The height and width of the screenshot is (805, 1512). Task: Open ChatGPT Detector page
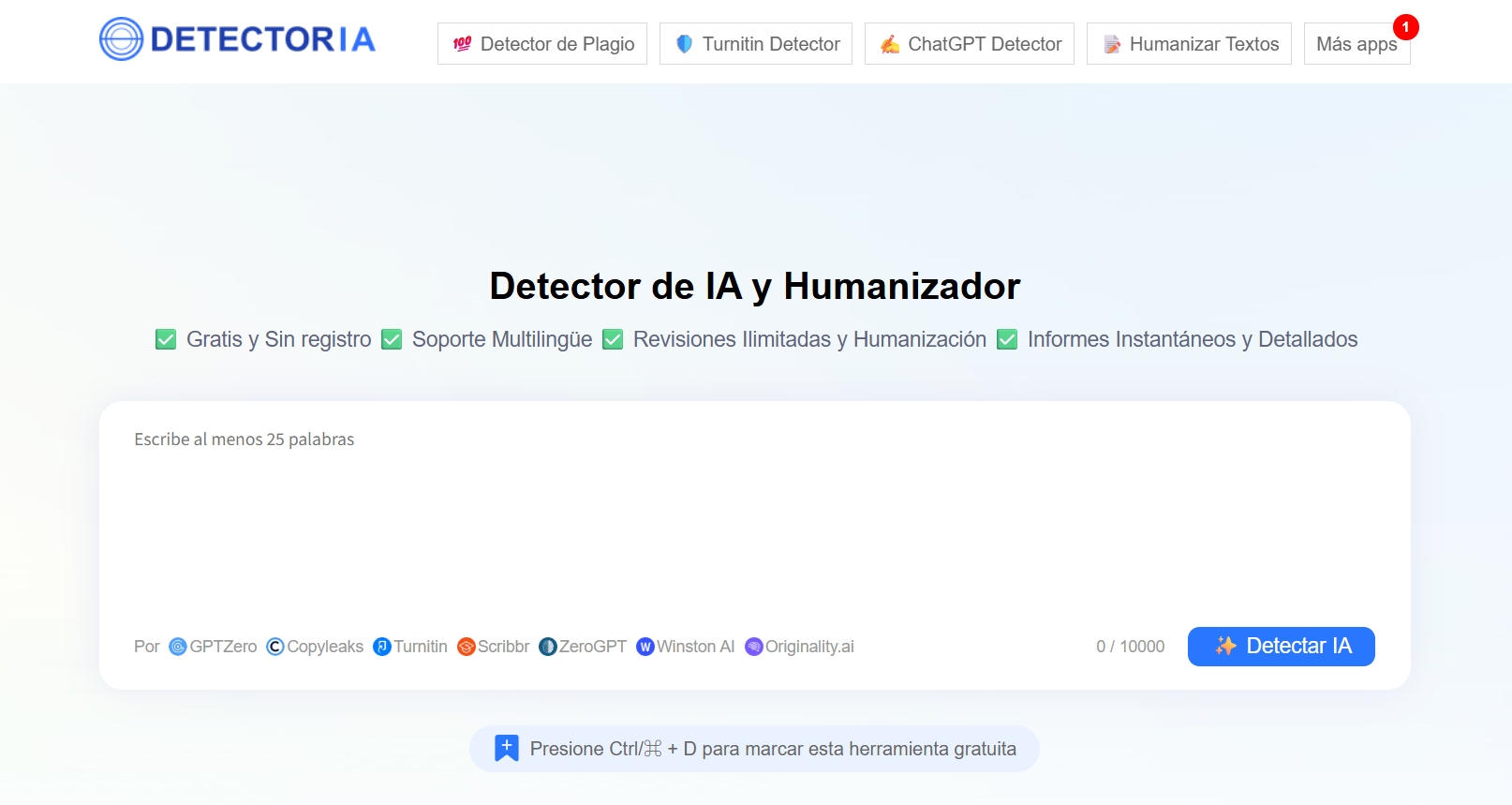970,44
